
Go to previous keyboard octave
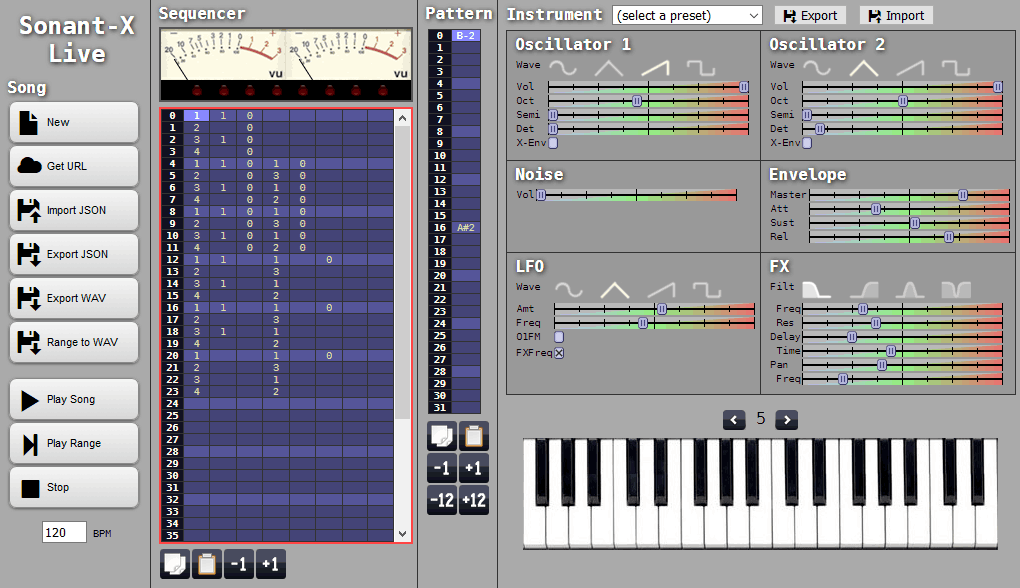tap(734, 420)
